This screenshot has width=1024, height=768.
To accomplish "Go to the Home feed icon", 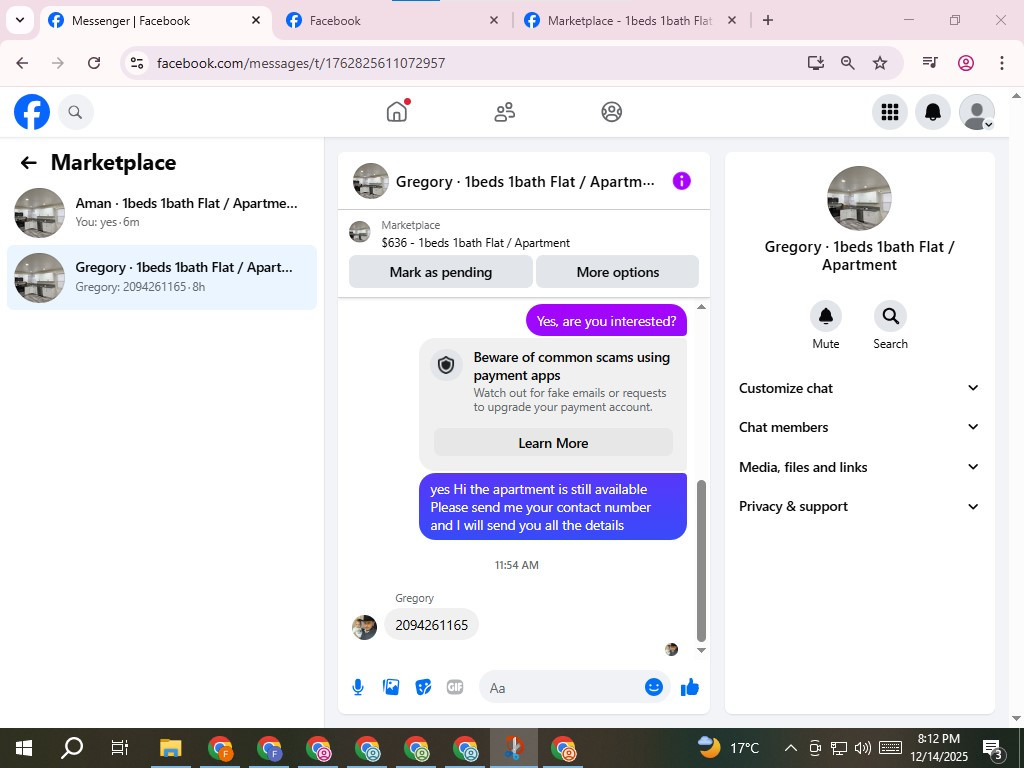I will [x=397, y=112].
